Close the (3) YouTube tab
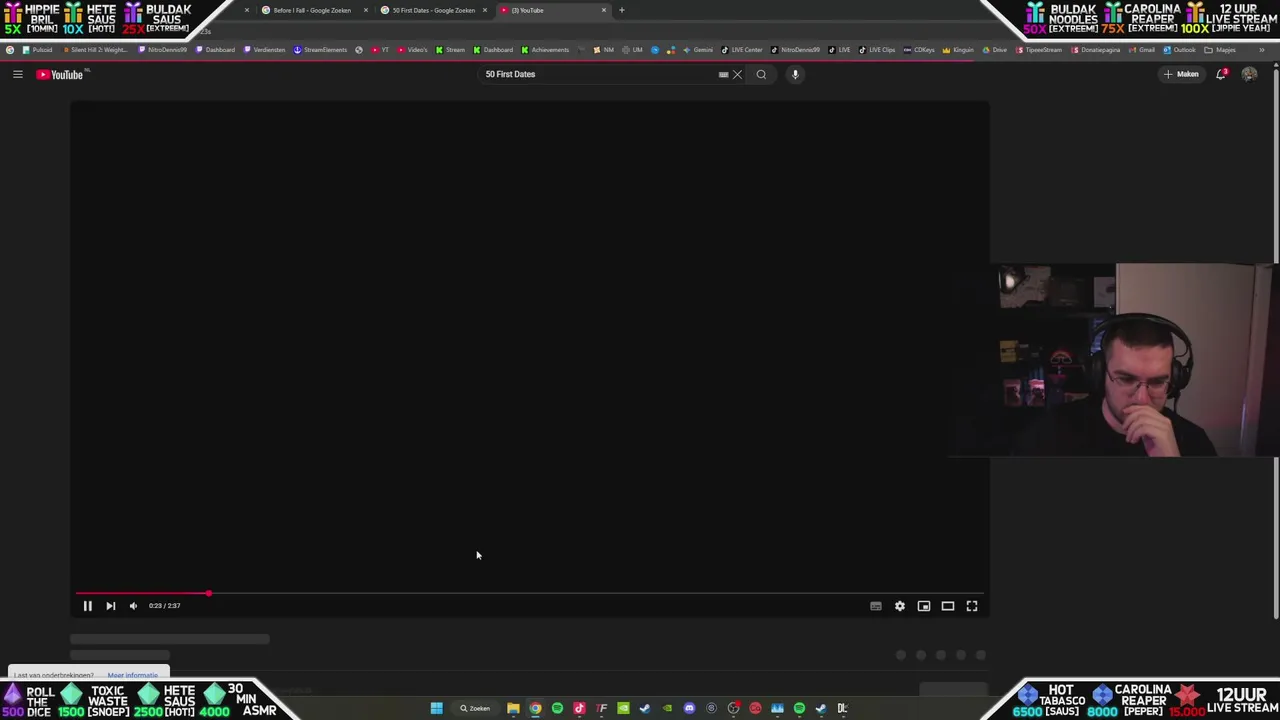The height and width of the screenshot is (720, 1280). coord(604,10)
